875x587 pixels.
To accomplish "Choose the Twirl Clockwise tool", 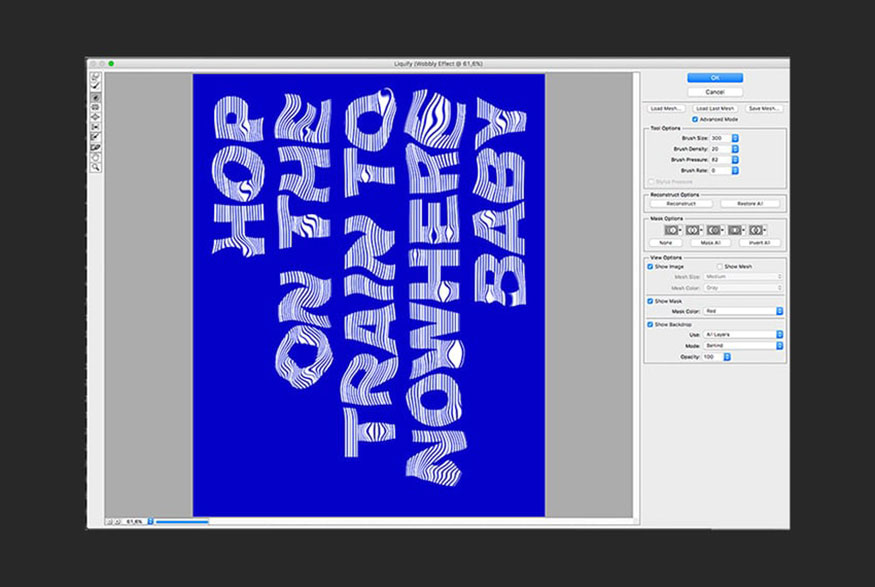I will click(x=95, y=97).
